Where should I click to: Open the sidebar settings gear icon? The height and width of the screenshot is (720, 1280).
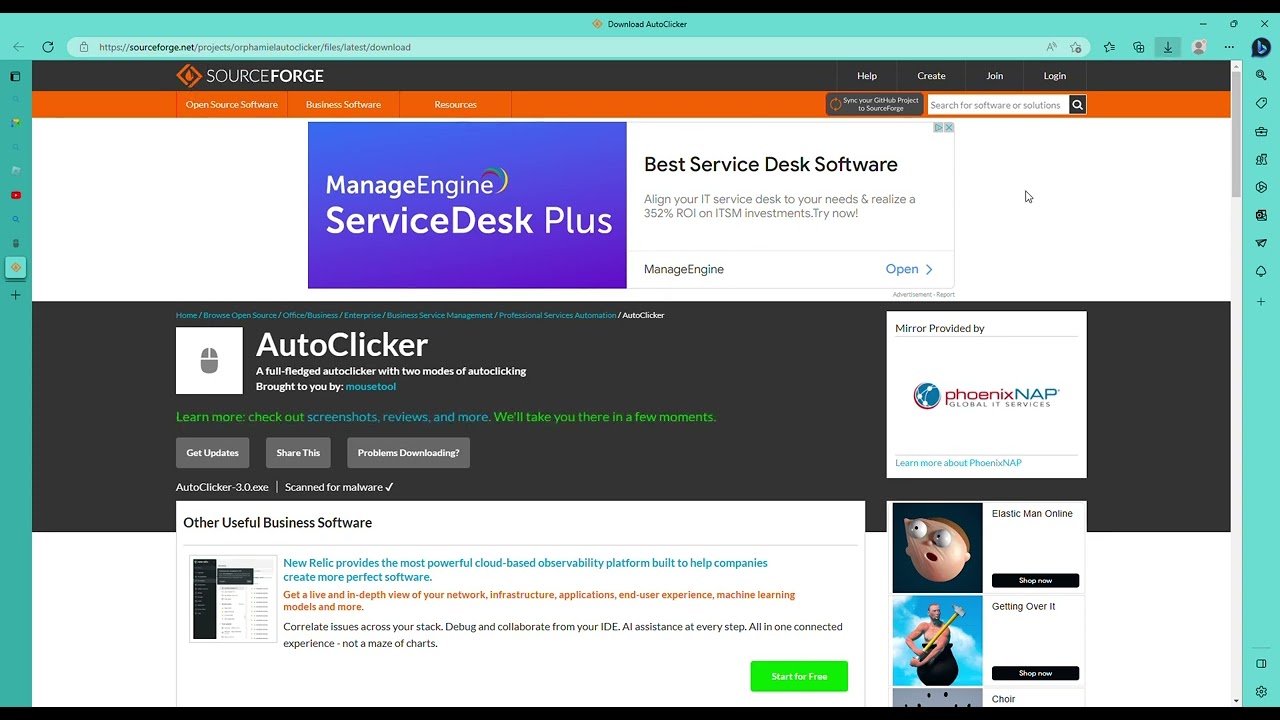tap(1261, 692)
